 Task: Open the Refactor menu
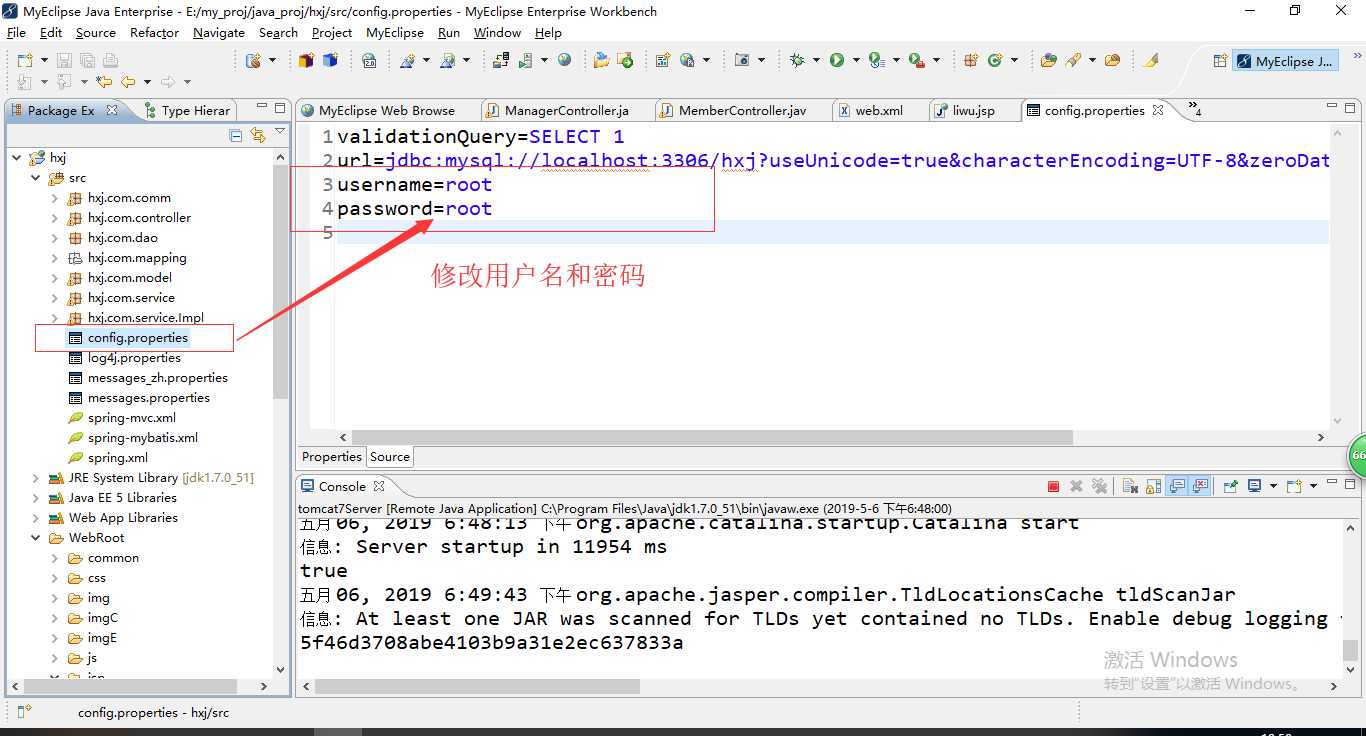[x=154, y=32]
